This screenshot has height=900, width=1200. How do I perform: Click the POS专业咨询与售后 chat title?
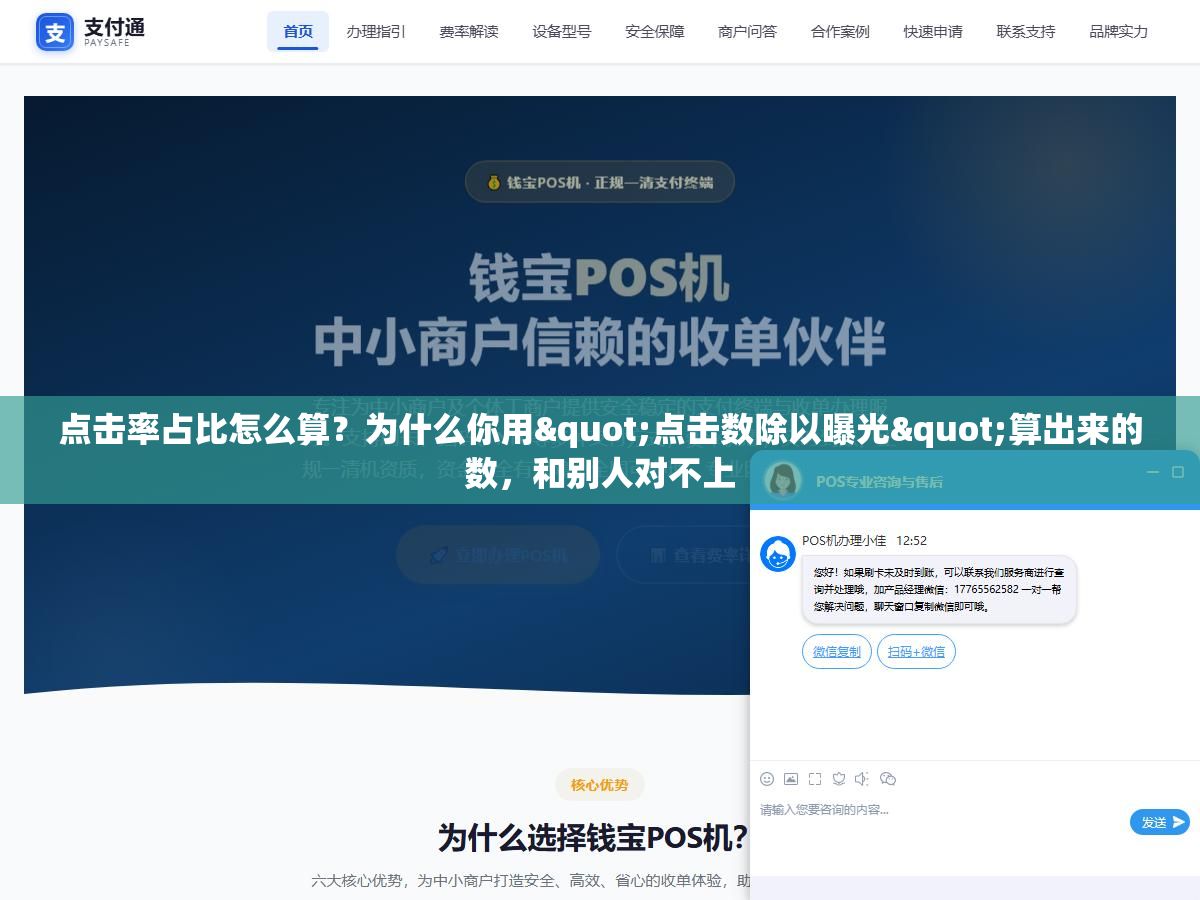(879, 481)
